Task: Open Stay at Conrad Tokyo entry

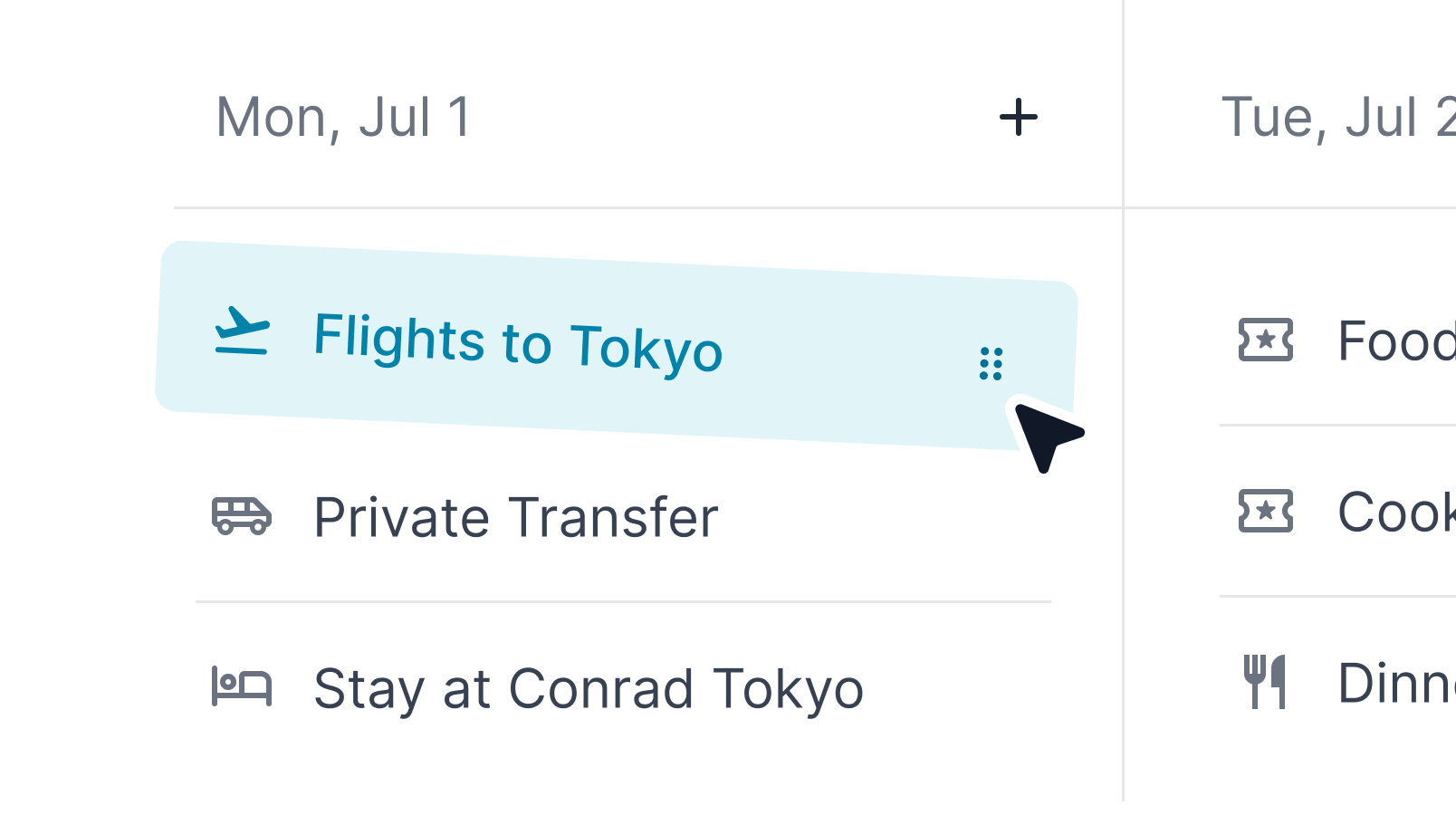Action: (x=589, y=689)
